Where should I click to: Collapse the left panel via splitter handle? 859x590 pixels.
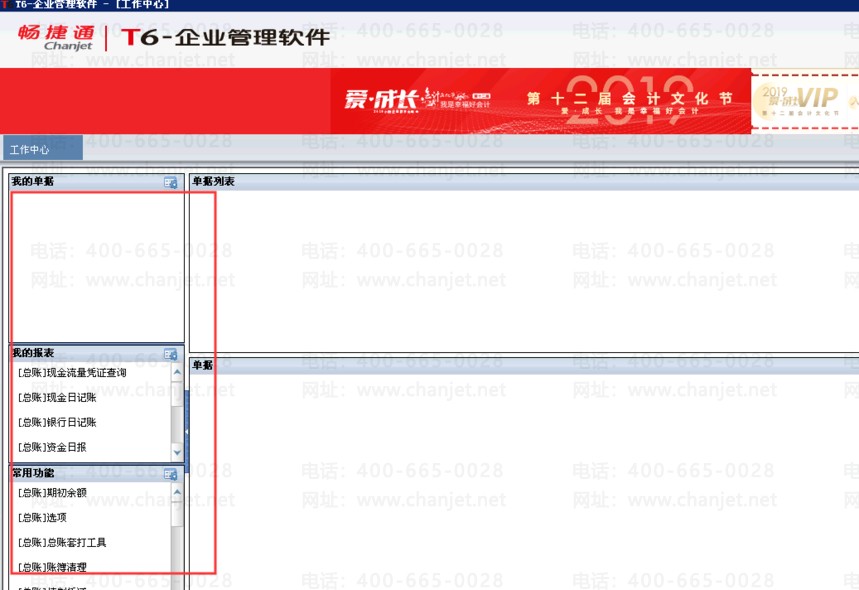[186, 432]
